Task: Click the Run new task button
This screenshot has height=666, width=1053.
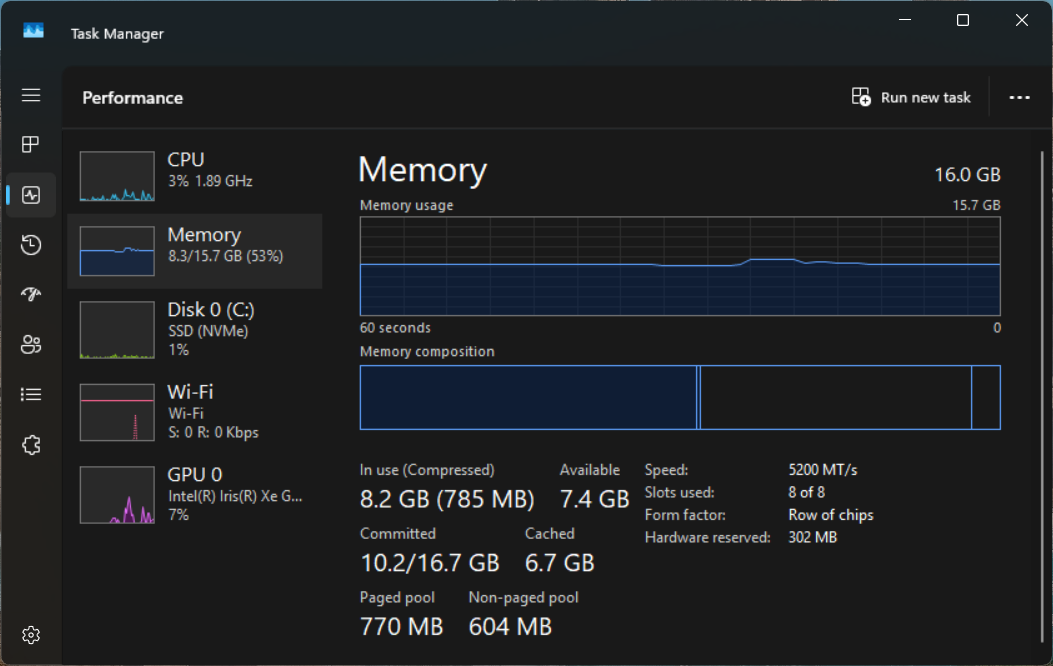Action: click(x=911, y=98)
